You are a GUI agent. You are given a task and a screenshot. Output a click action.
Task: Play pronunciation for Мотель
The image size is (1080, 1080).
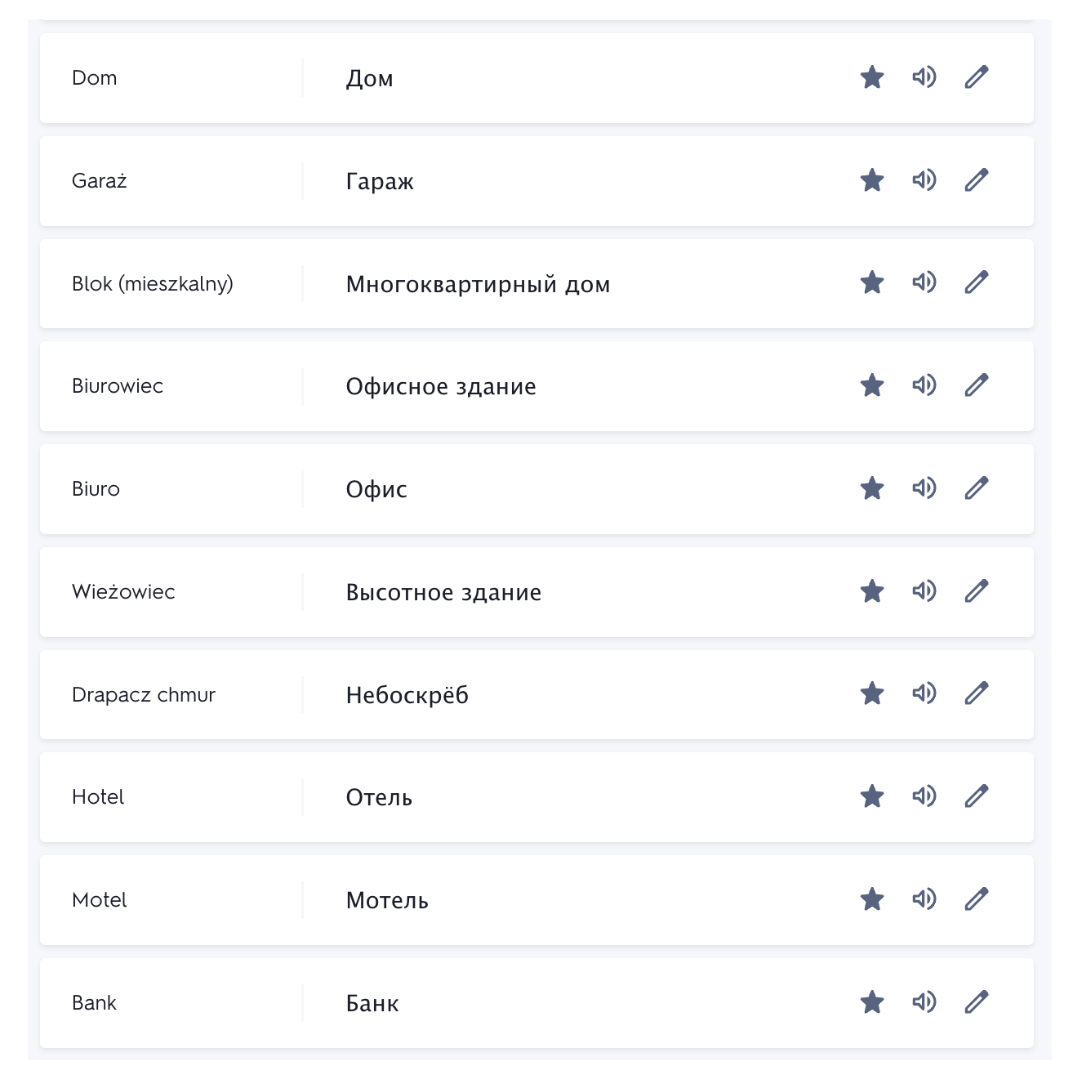(924, 899)
